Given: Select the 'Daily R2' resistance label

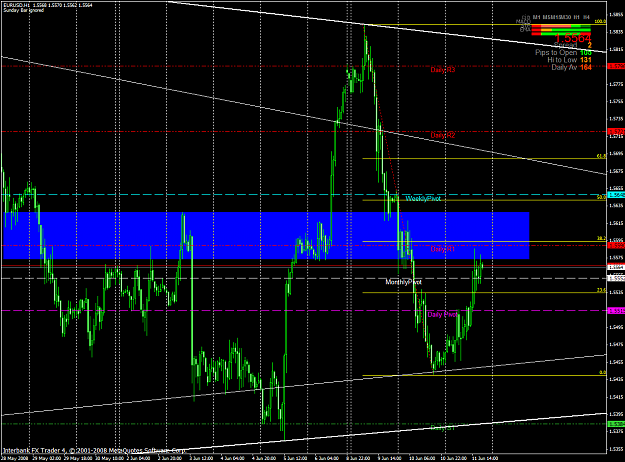Looking at the screenshot, I should click(x=443, y=135).
